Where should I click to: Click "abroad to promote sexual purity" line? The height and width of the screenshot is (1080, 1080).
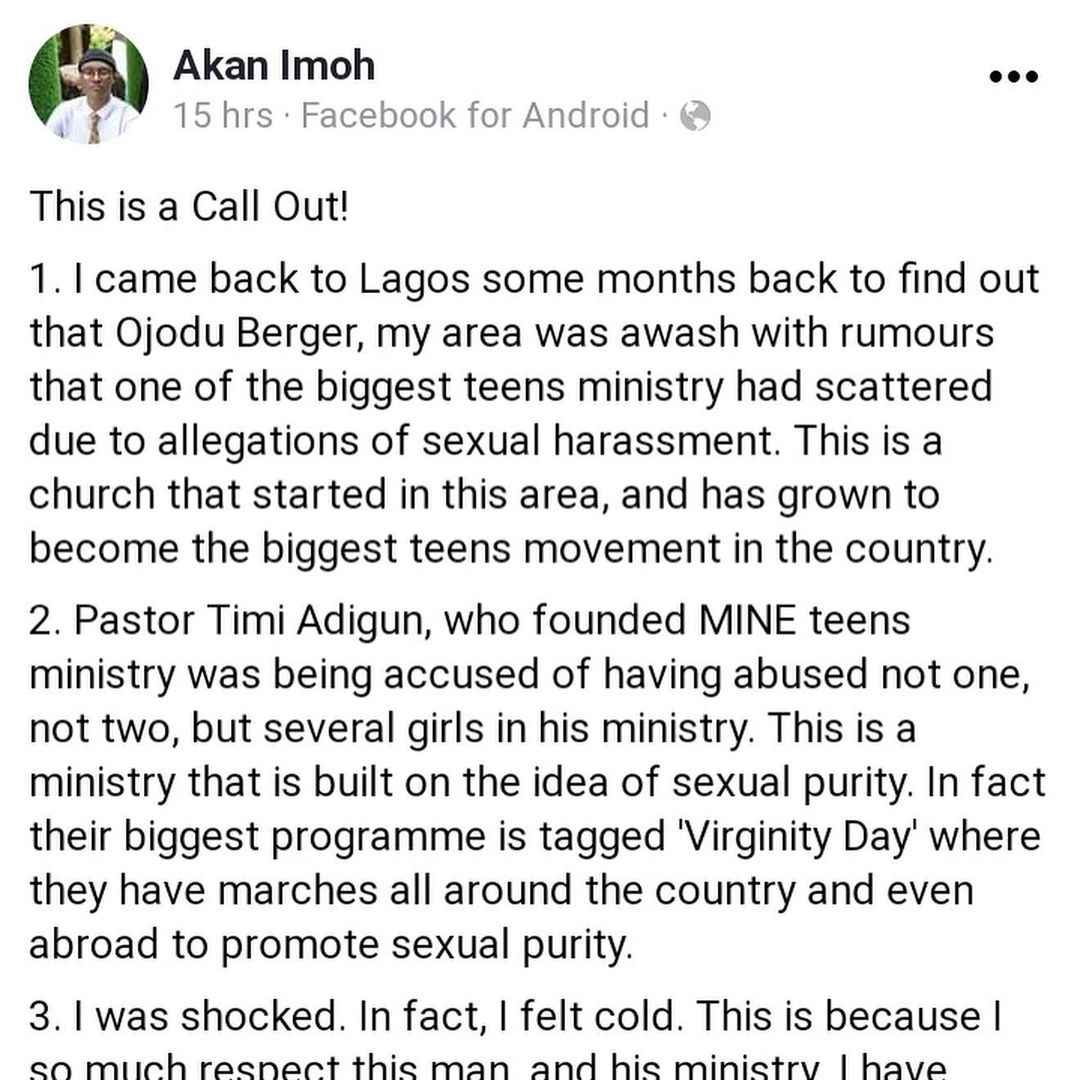331,944
